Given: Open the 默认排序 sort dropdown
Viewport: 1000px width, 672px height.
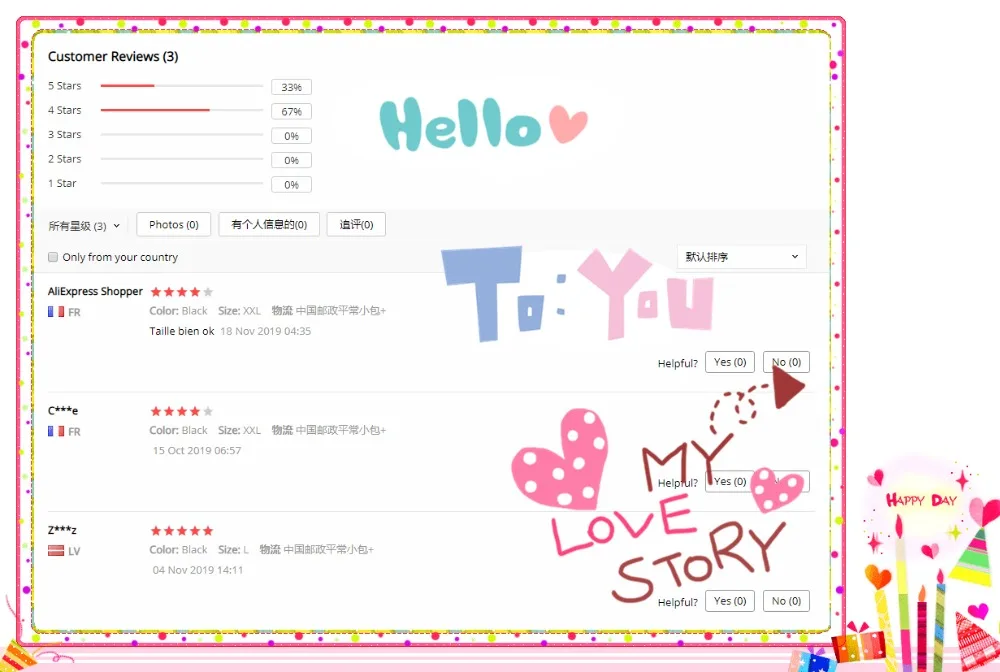Looking at the screenshot, I should pyautogui.click(x=741, y=256).
